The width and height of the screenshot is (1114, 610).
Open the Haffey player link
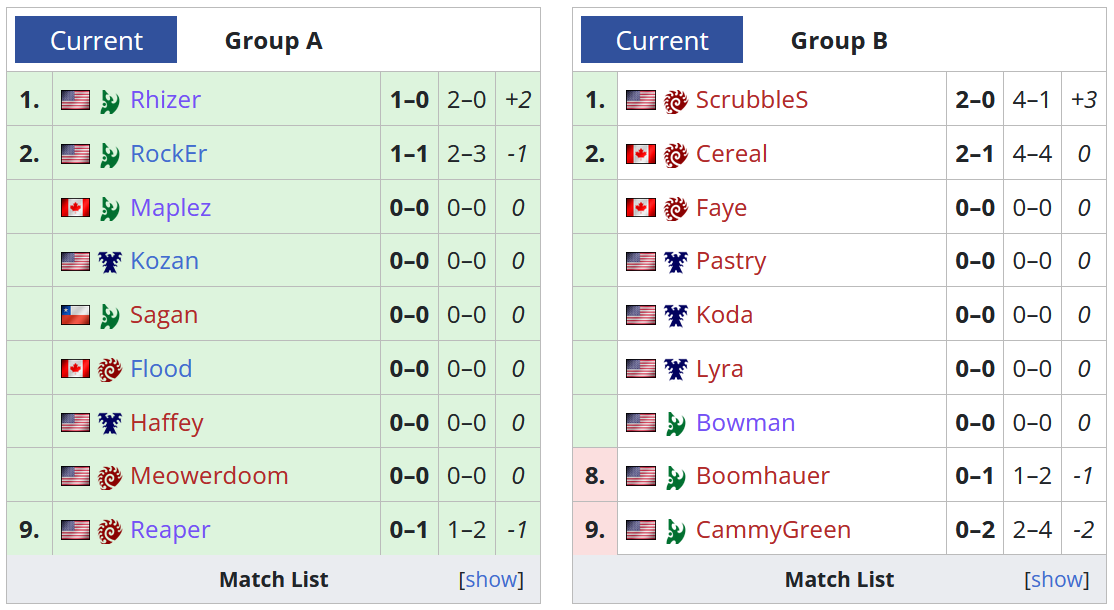tap(167, 423)
